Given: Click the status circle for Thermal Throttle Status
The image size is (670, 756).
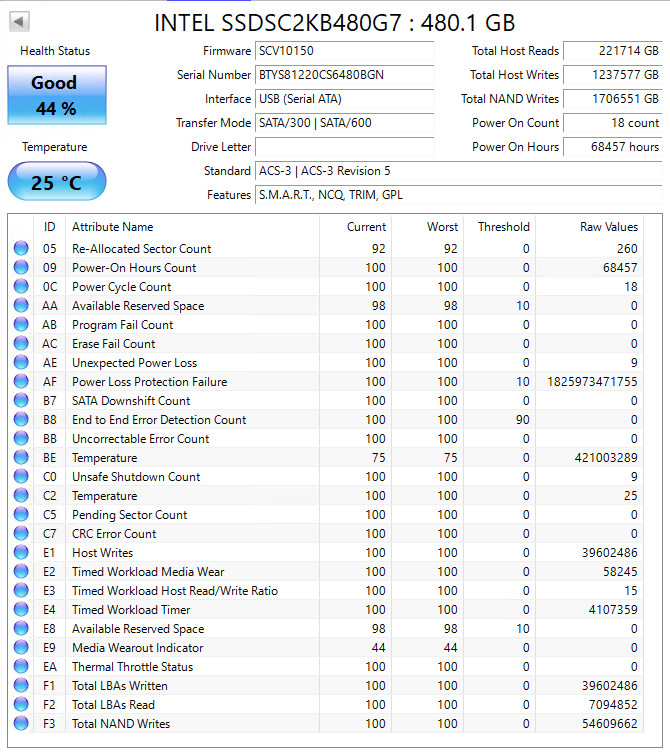Looking at the screenshot, I should point(21,666).
